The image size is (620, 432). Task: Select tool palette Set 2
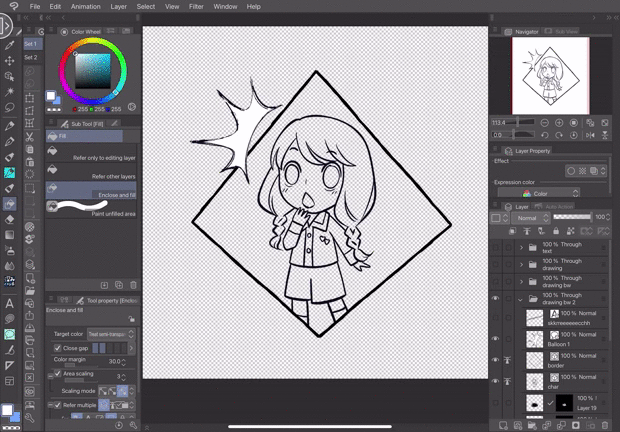pos(31,57)
